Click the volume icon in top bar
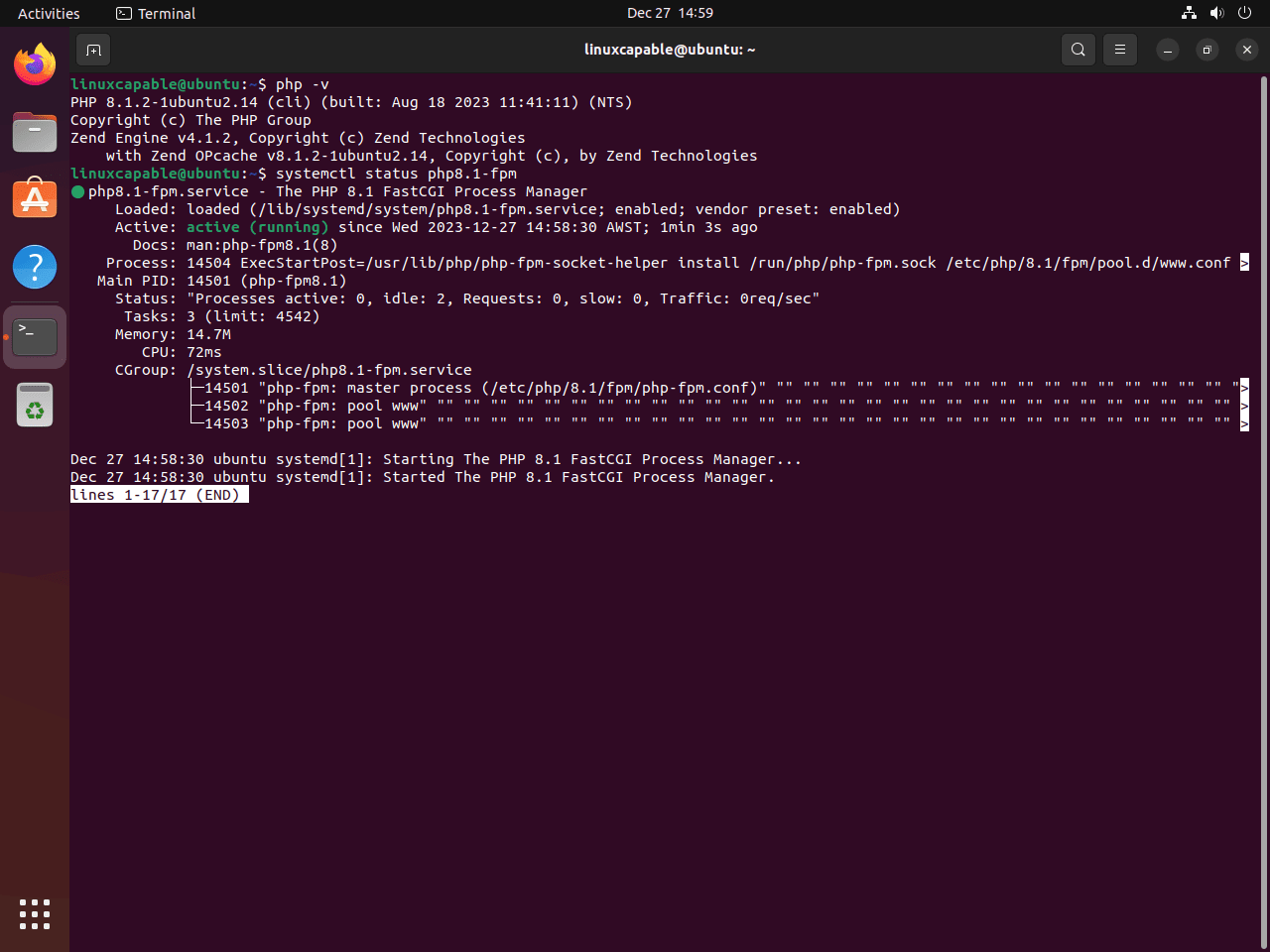 tap(1216, 13)
